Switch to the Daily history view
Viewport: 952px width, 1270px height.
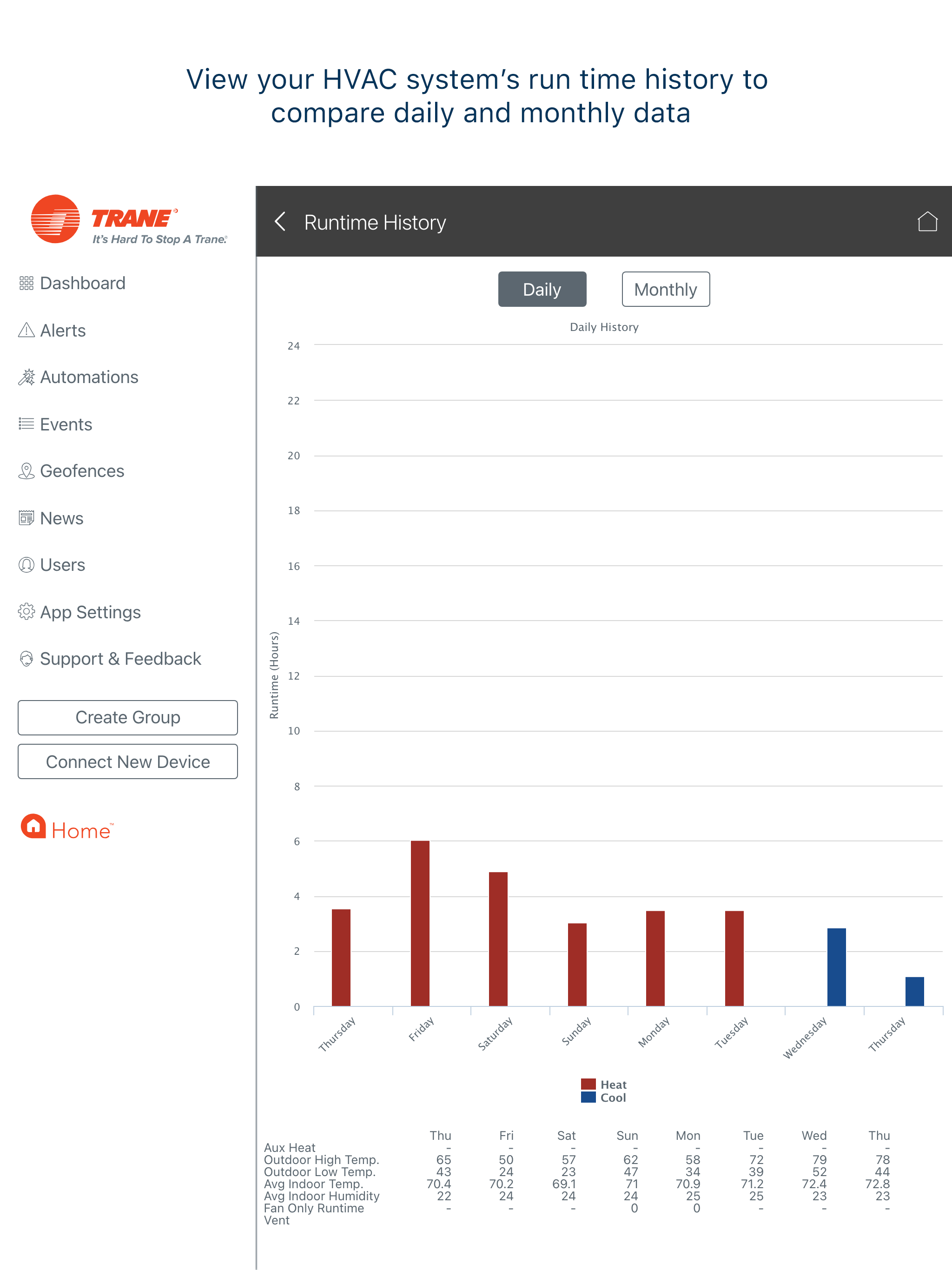pyautogui.click(x=542, y=289)
